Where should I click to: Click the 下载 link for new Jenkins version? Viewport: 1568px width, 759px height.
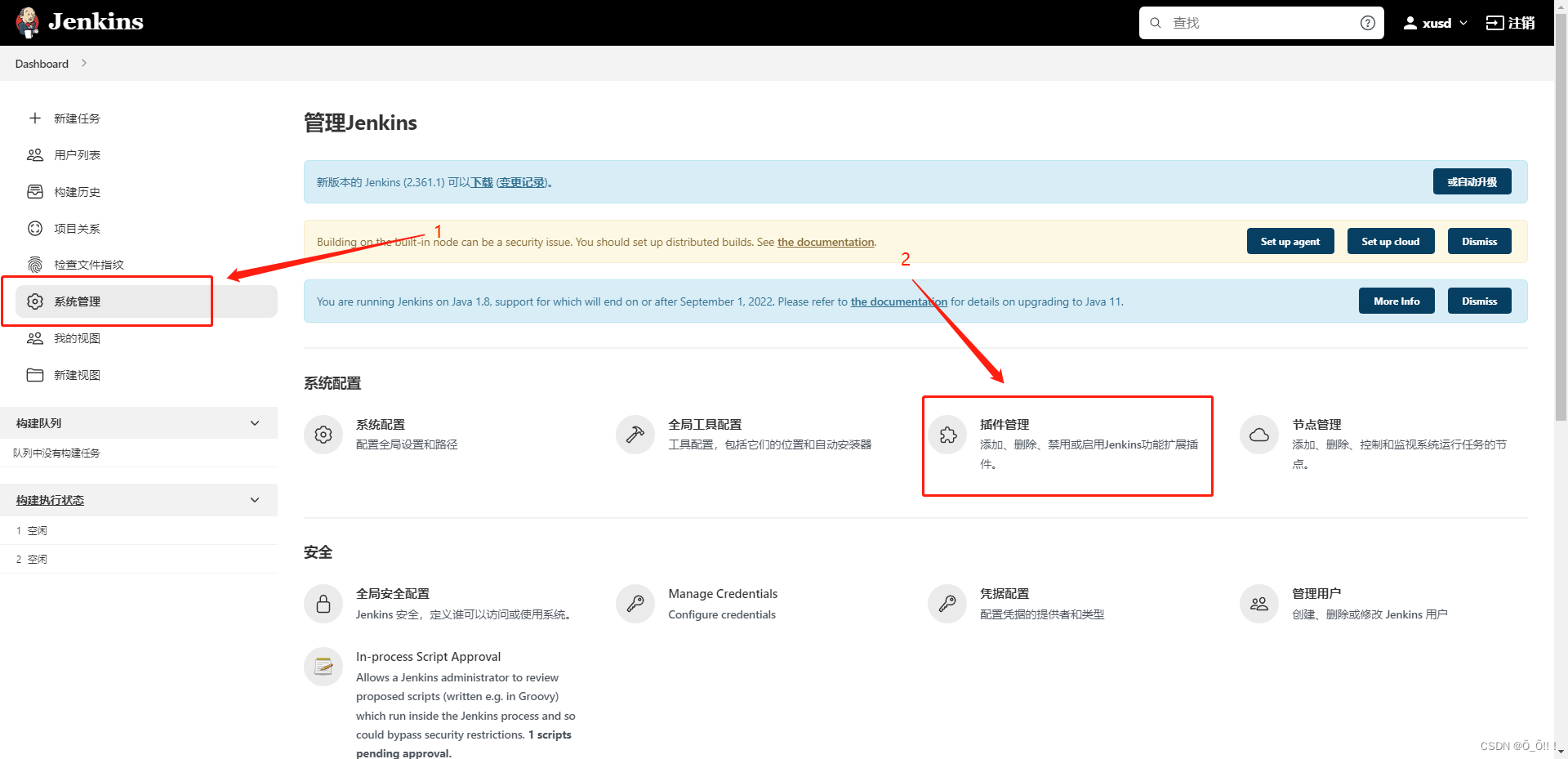[482, 182]
